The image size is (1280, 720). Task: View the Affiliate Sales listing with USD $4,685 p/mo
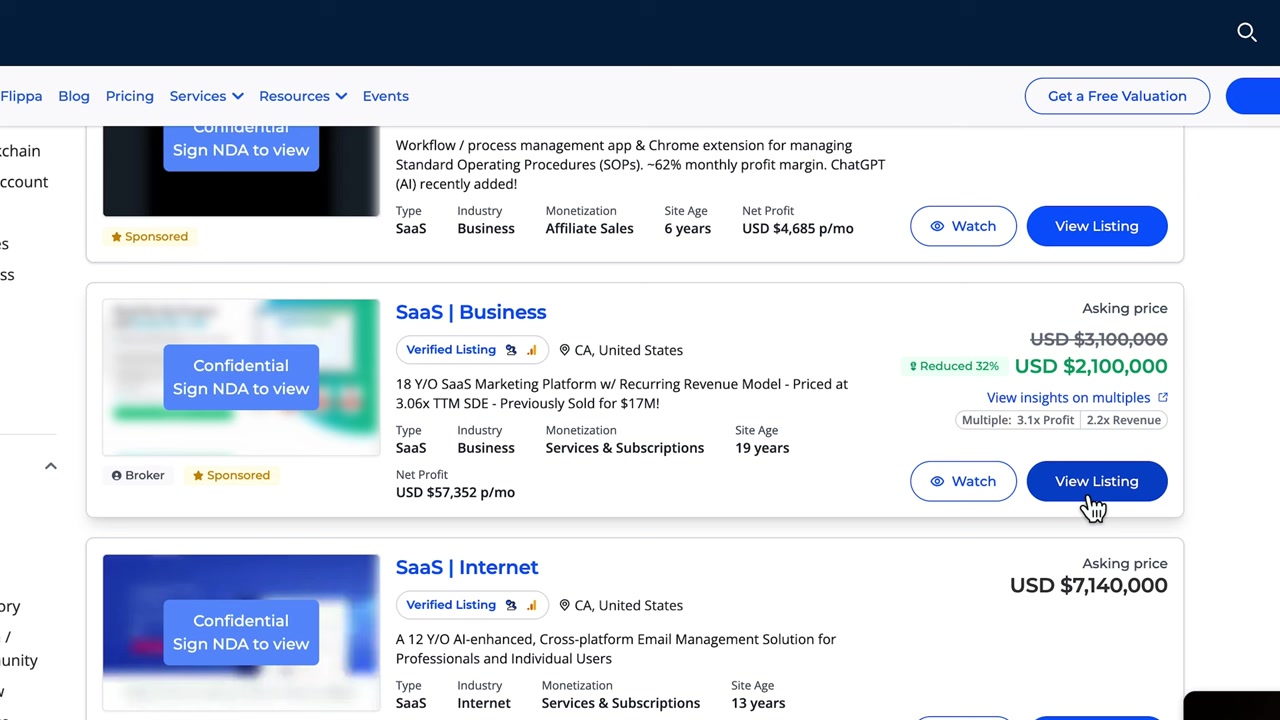tap(1097, 226)
